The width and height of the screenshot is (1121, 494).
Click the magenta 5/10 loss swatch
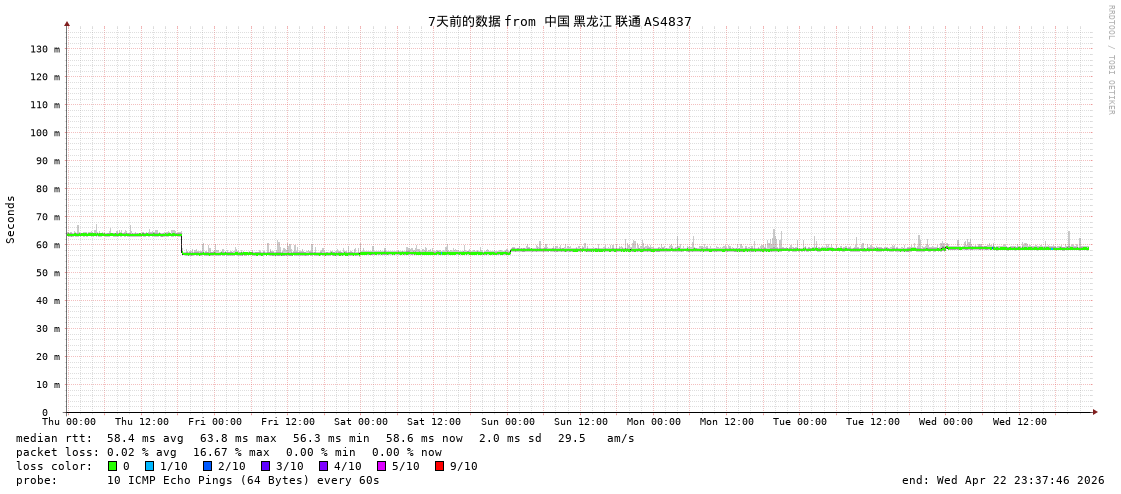[381, 466]
